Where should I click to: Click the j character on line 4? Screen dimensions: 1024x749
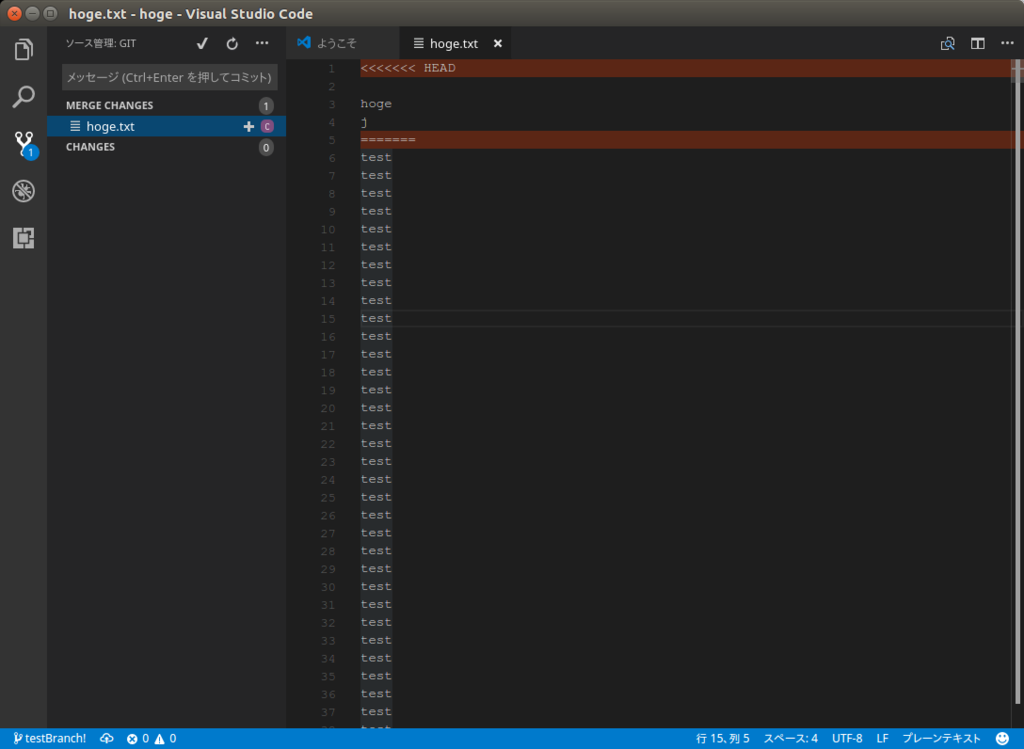(x=364, y=122)
